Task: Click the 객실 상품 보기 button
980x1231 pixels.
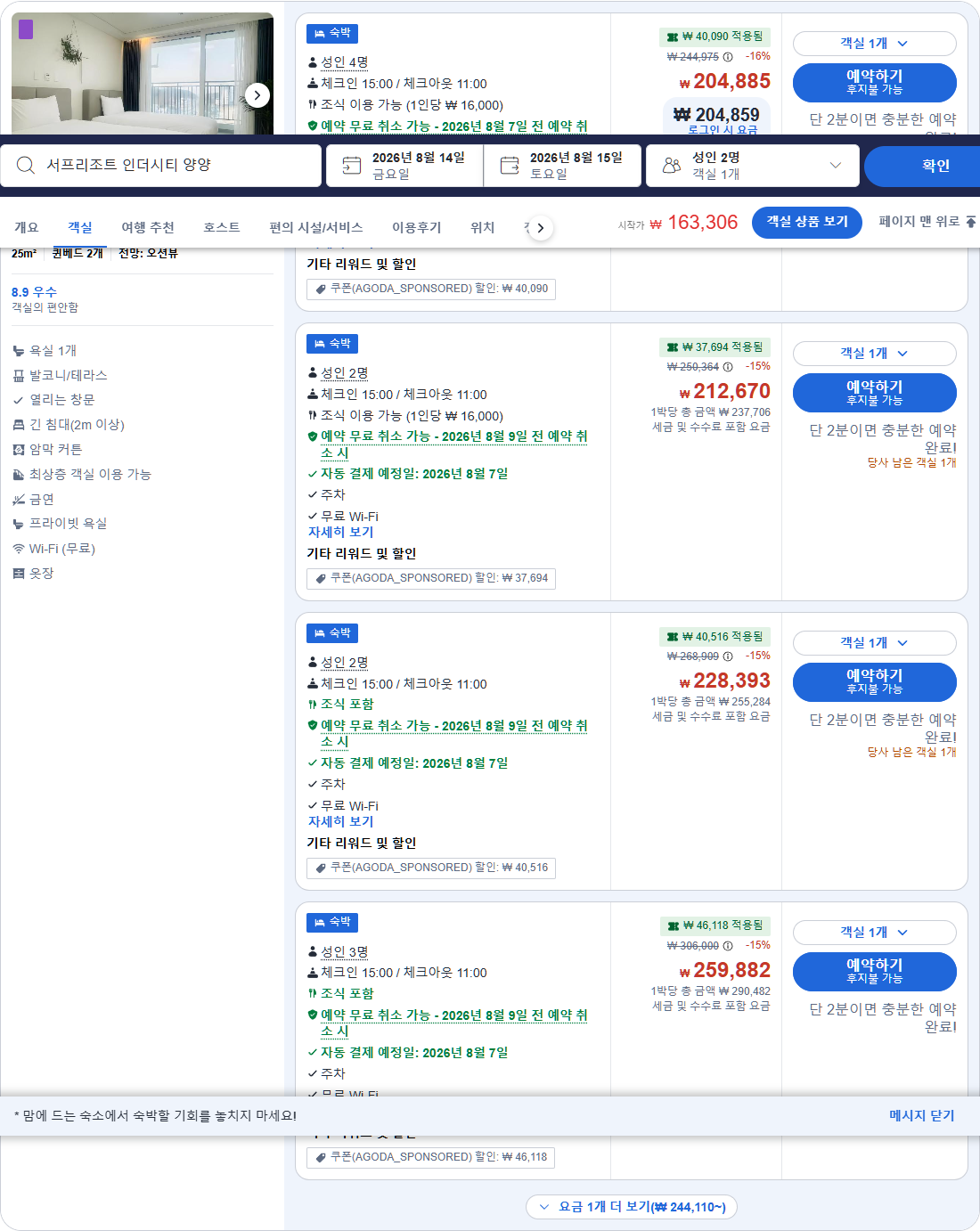Action: coord(807,222)
